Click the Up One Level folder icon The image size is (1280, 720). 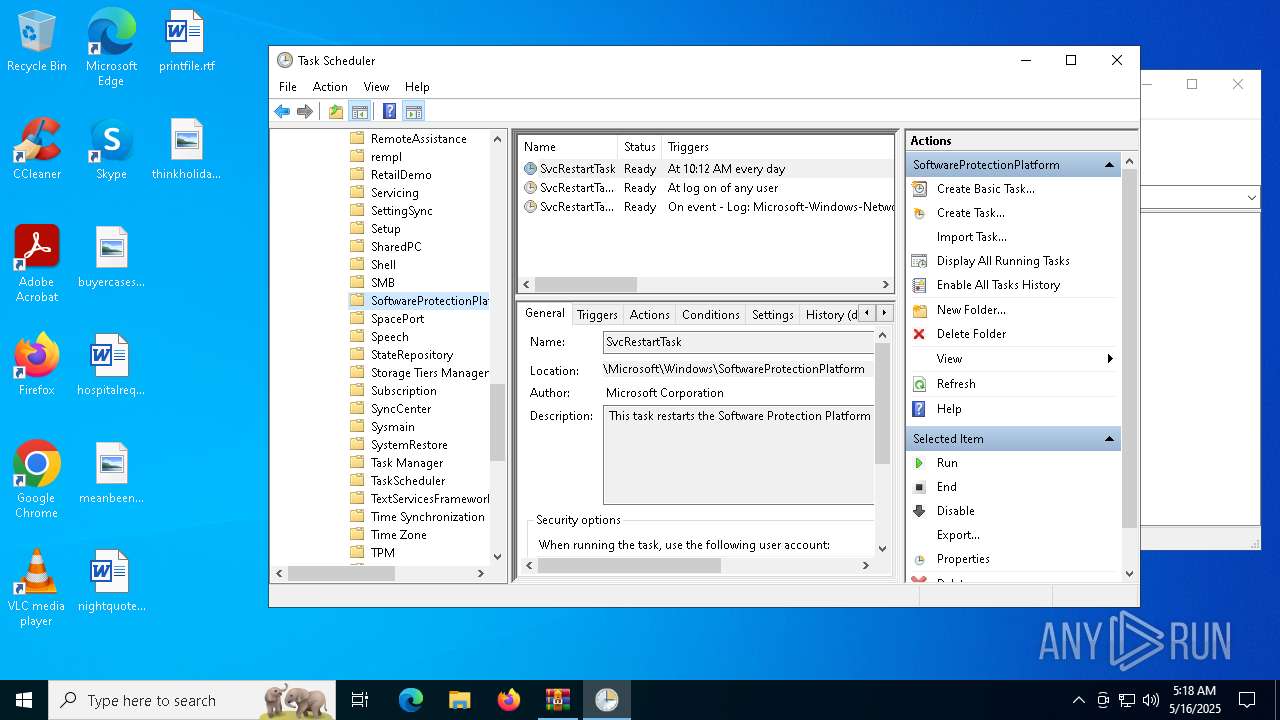[x=336, y=111]
